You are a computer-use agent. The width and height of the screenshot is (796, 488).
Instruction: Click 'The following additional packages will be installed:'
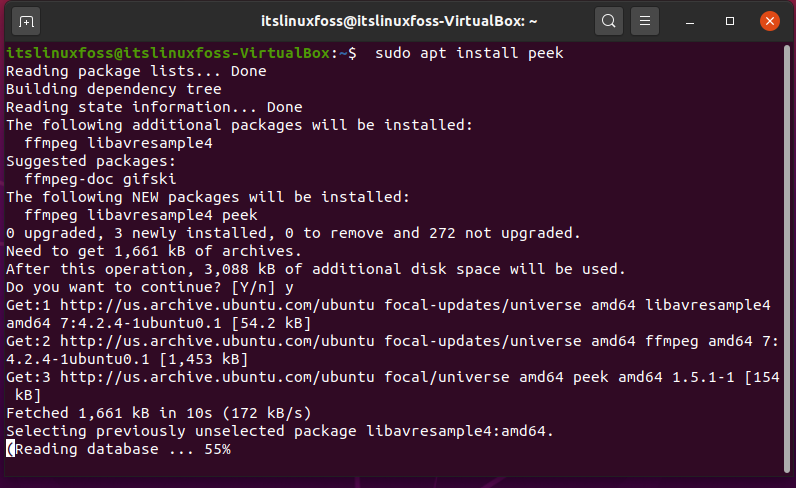point(240,125)
